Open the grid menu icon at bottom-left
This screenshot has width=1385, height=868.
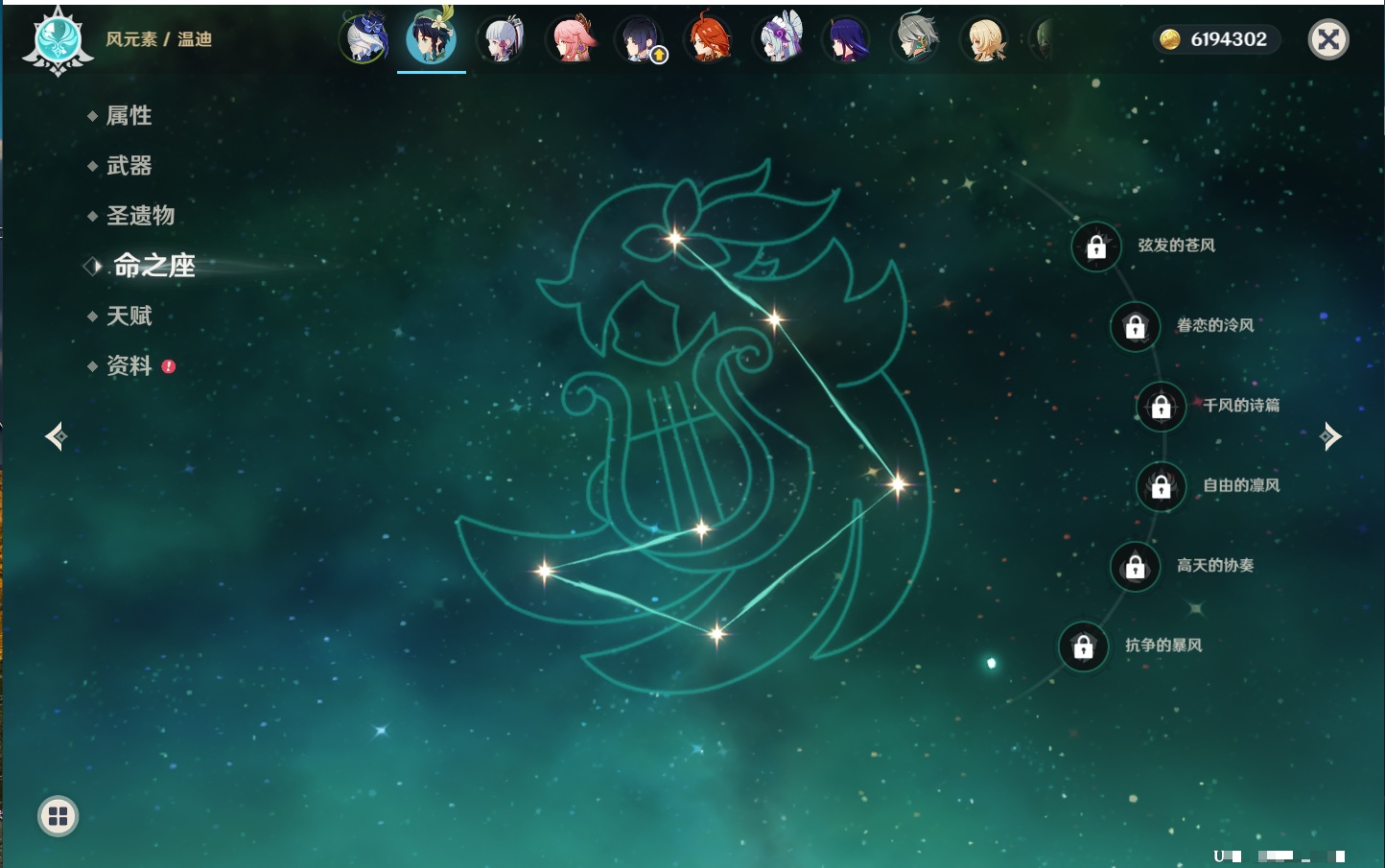(x=58, y=816)
